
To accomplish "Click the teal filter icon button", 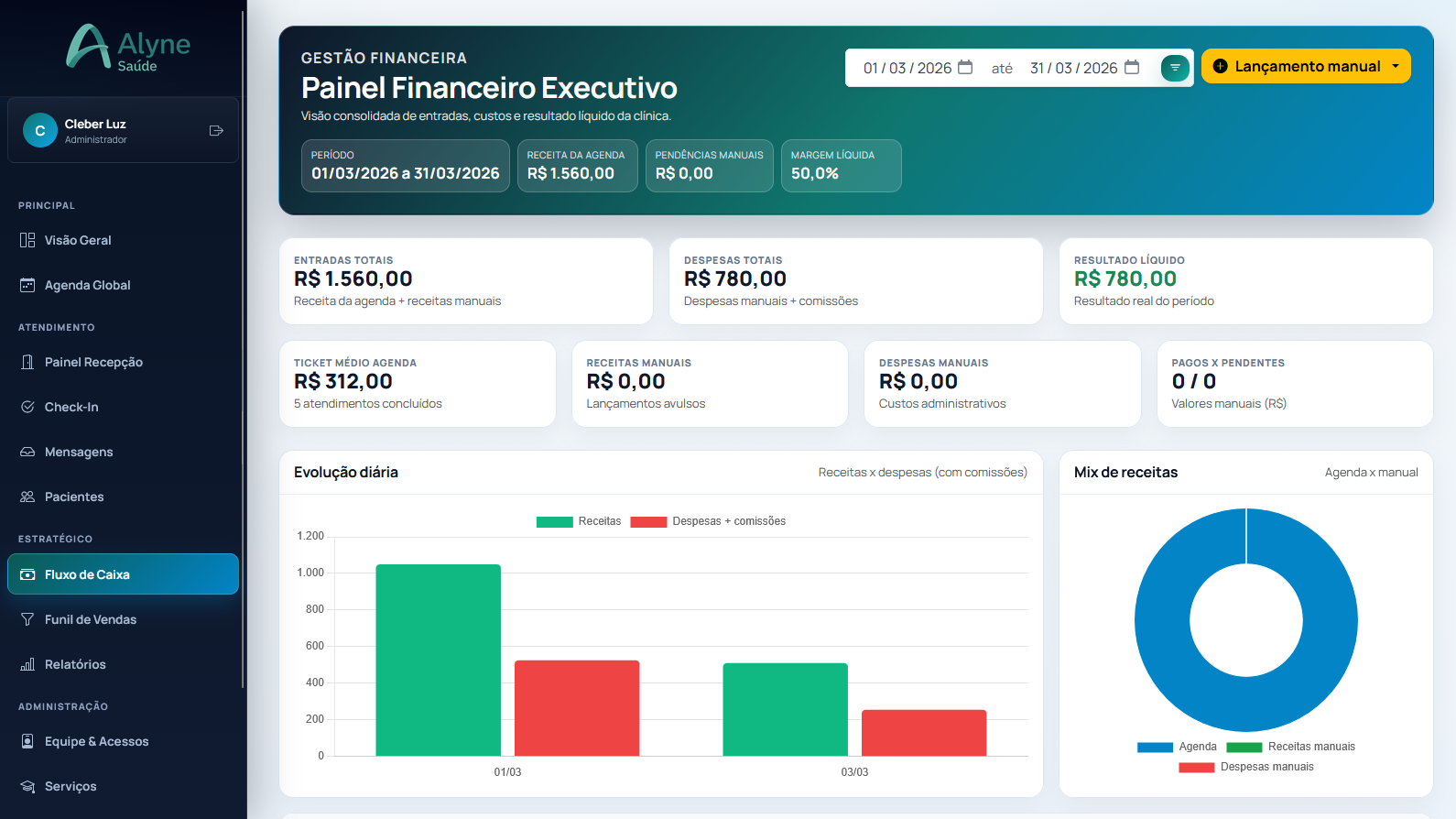I will coord(1175,68).
